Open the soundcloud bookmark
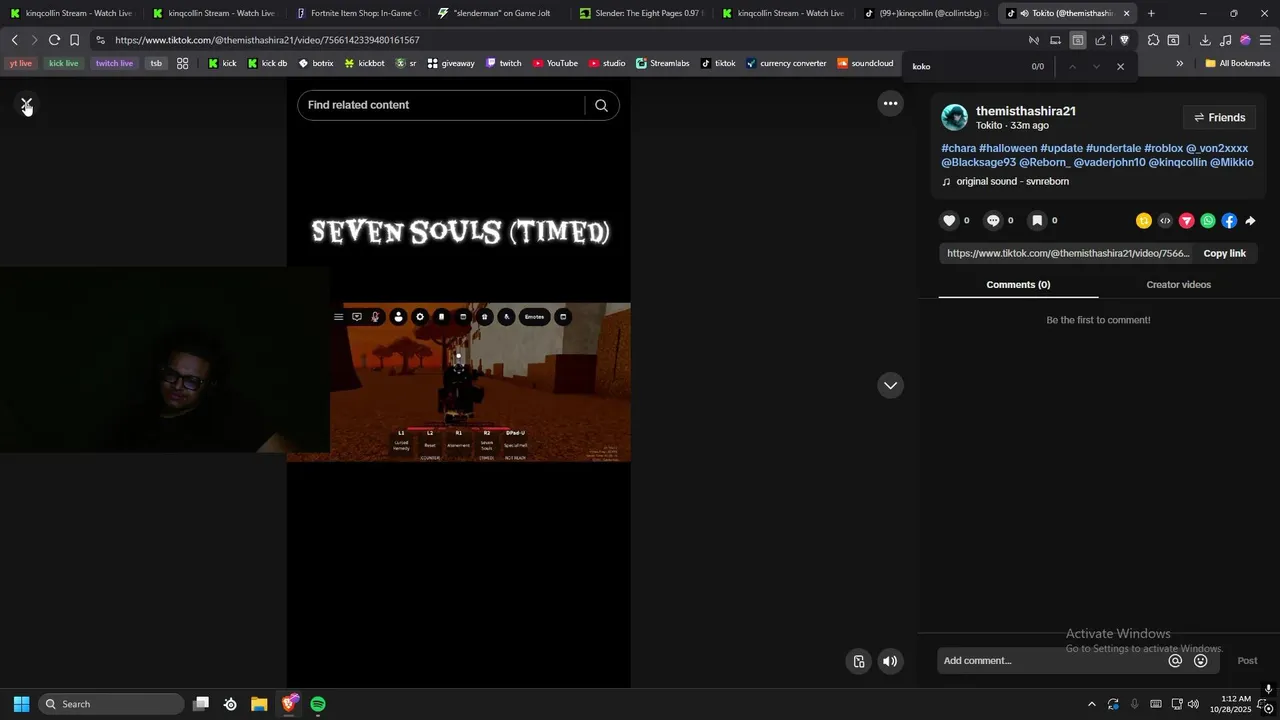The height and width of the screenshot is (720, 1280). (865, 63)
